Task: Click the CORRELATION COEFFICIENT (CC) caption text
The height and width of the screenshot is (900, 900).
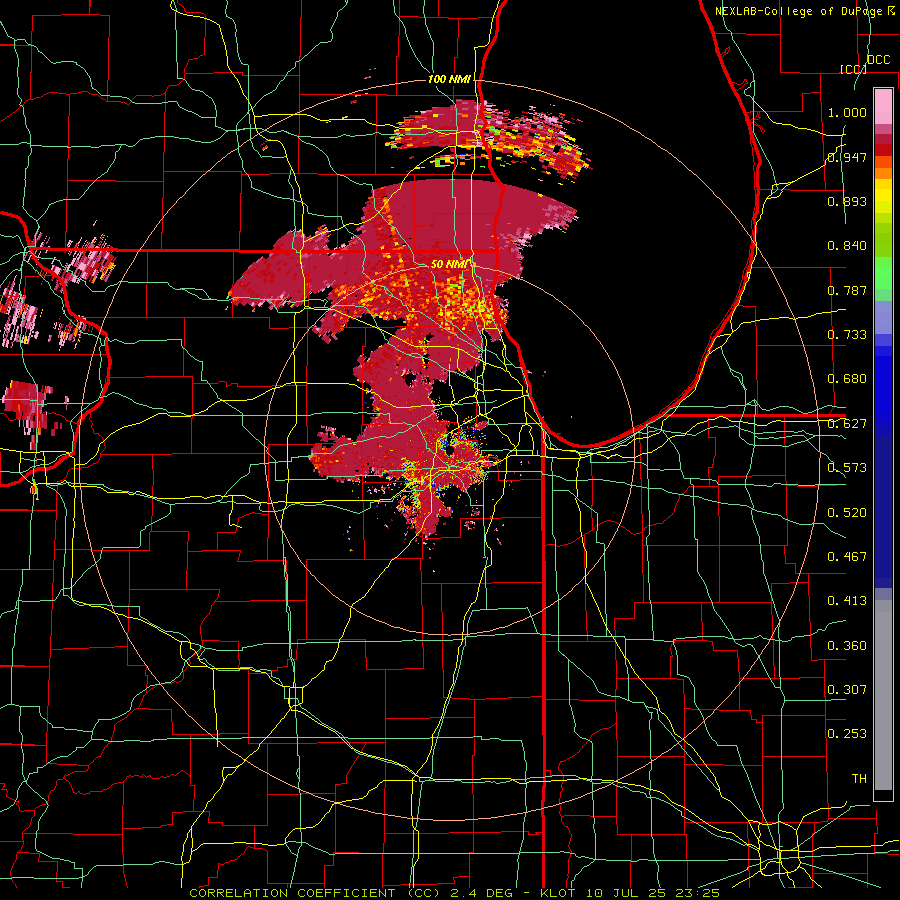Action: click(x=315, y=893)
